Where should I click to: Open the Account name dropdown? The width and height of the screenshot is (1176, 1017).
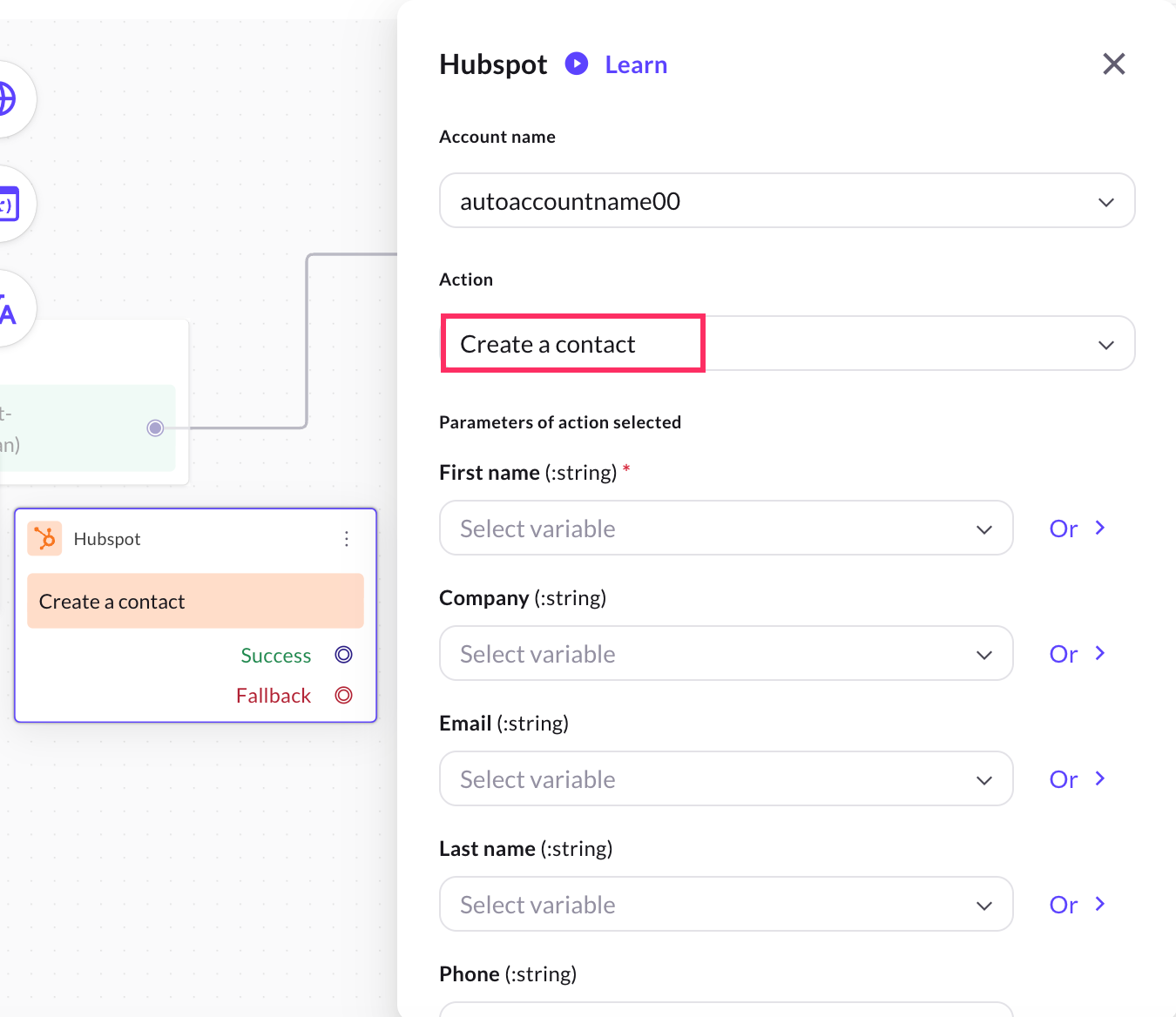click(x=787, y=201)
